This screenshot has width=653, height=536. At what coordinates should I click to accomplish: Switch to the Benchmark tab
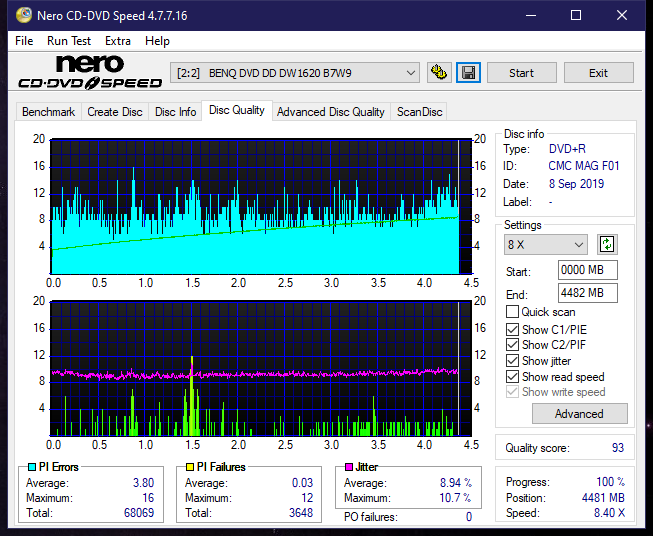[49, 112]
